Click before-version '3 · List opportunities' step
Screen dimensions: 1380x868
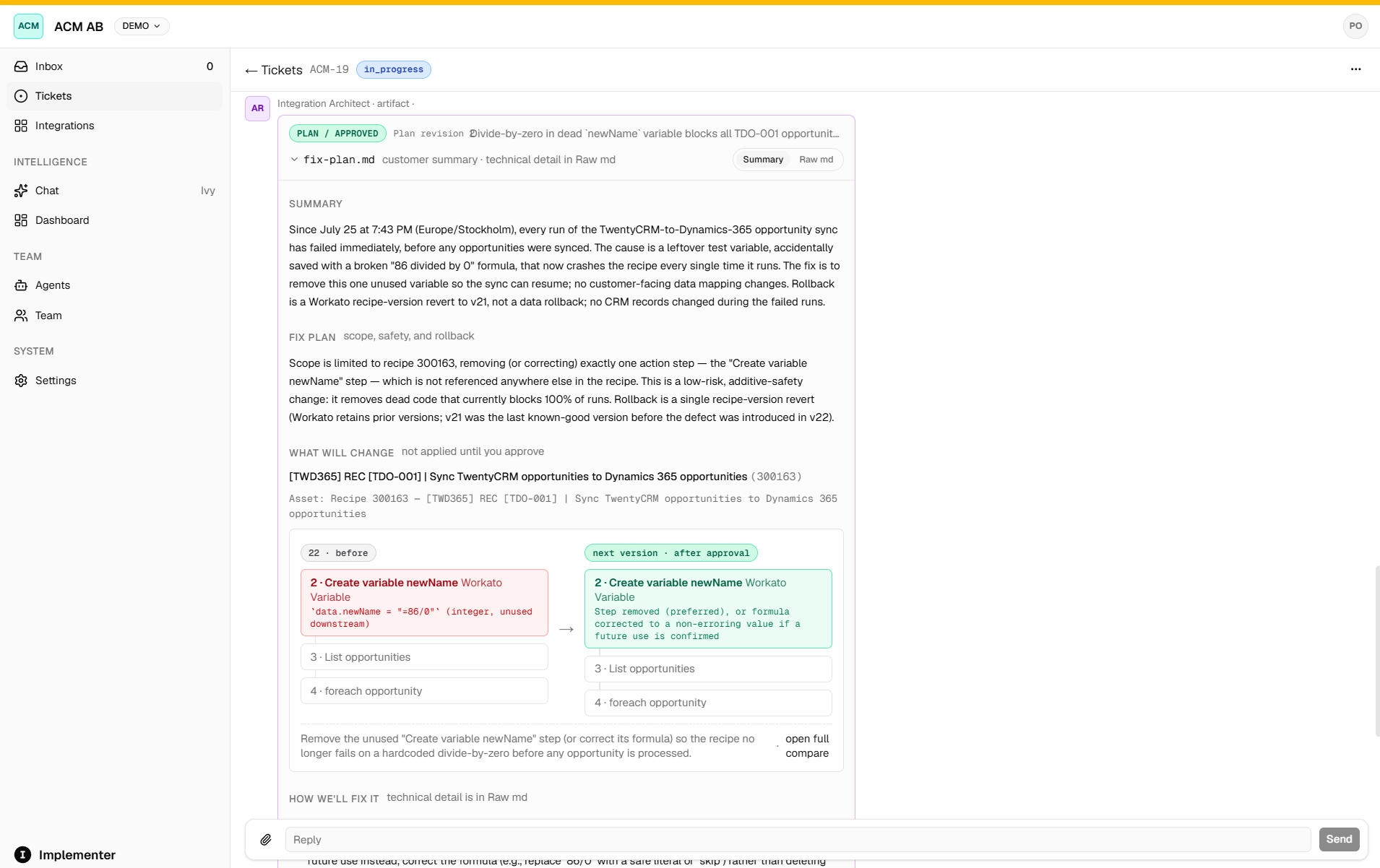coord(424,657)
